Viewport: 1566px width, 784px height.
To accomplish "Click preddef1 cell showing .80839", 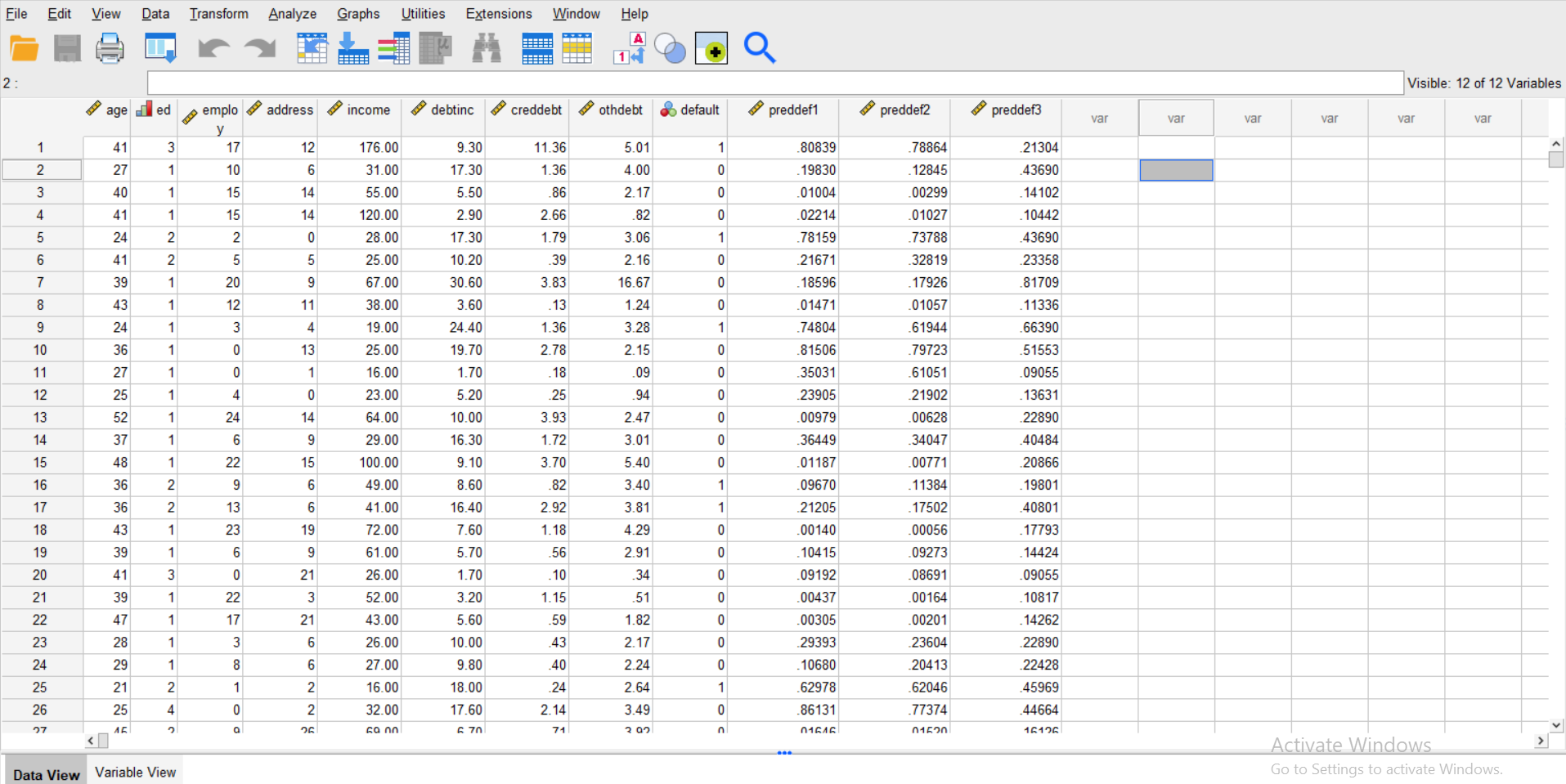I will 783,148.
